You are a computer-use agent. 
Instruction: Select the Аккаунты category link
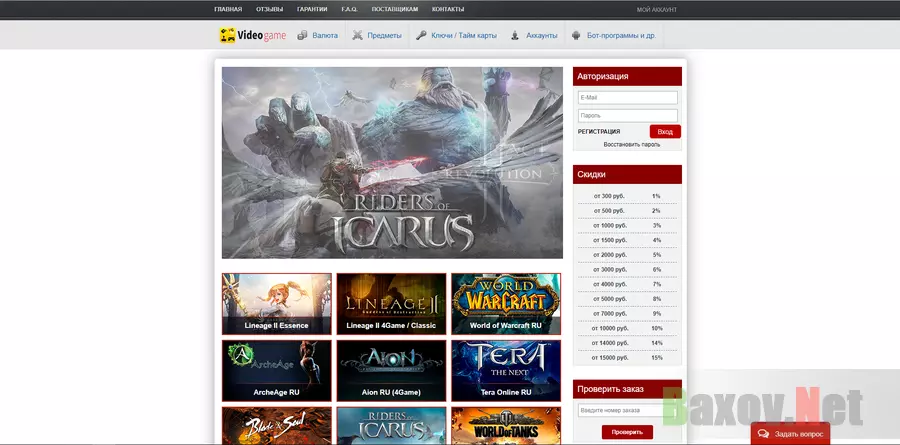pyautogui.click(x=542, y=36)
